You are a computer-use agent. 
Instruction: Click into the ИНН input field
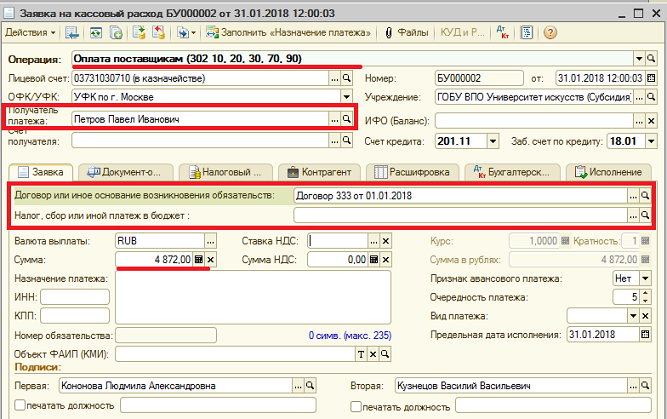[x=75, y=297]
